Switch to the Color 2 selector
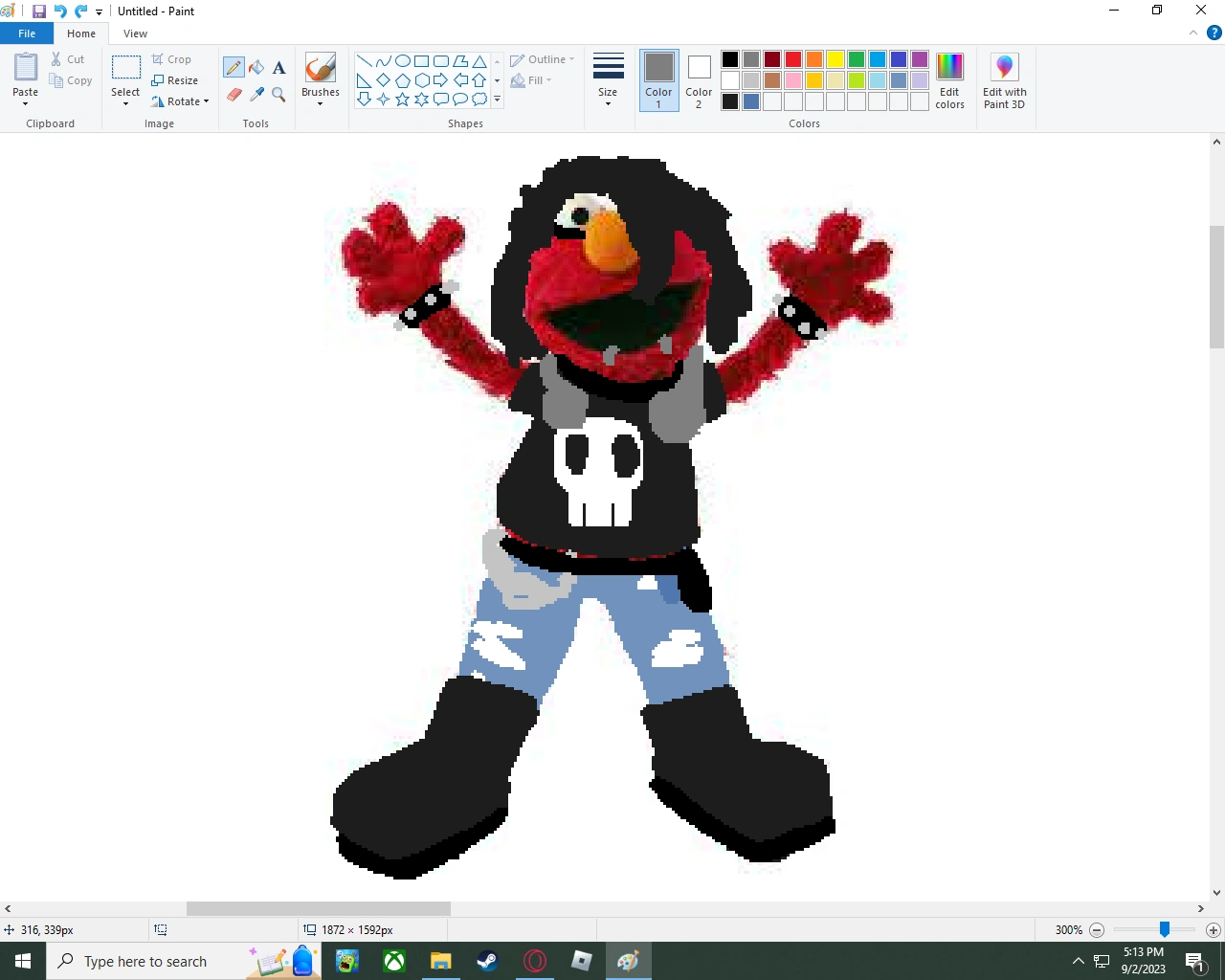This screenshot has height=980, width=1225. click(x=699, y=79)
